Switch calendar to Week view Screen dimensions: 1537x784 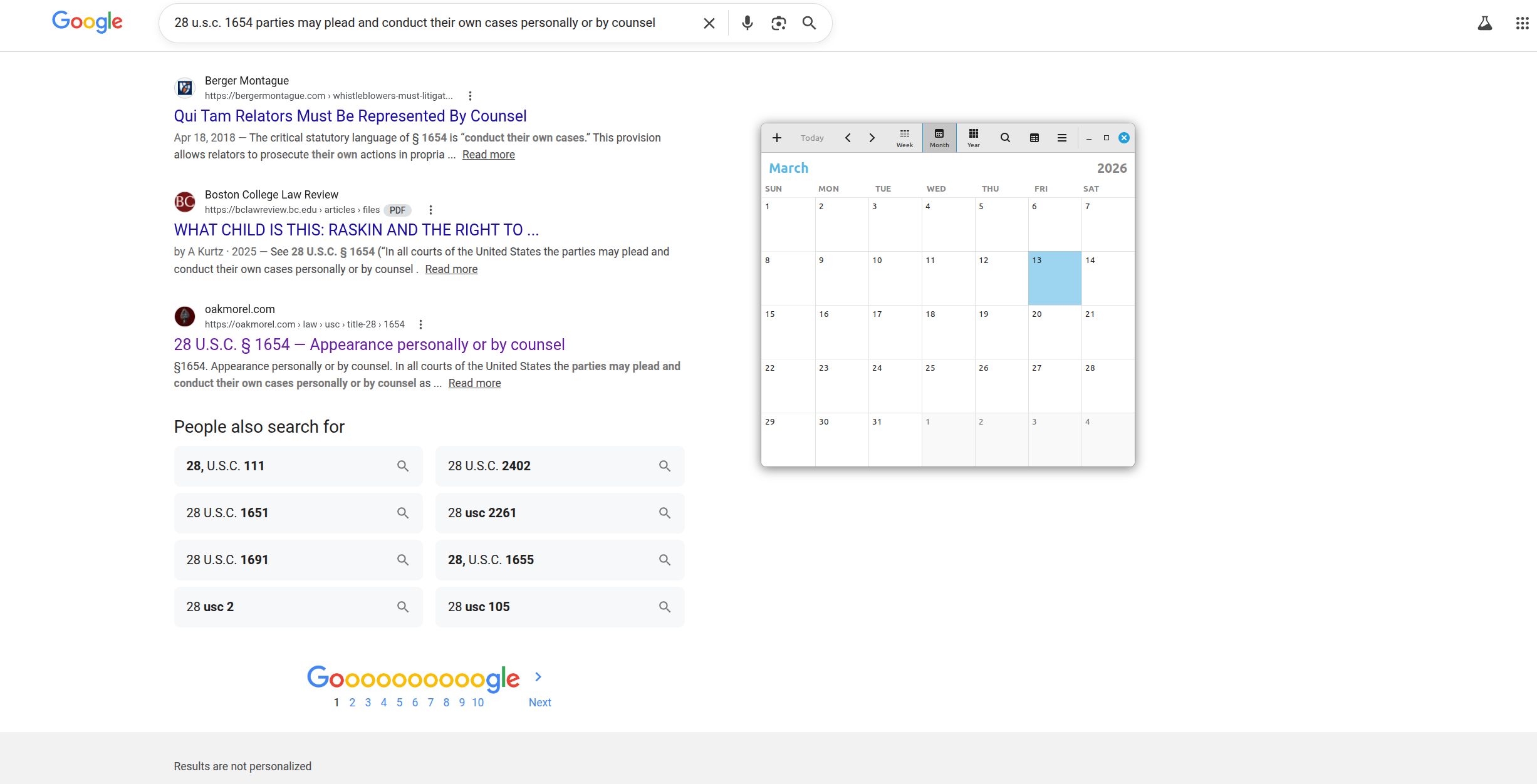point(904,138)
